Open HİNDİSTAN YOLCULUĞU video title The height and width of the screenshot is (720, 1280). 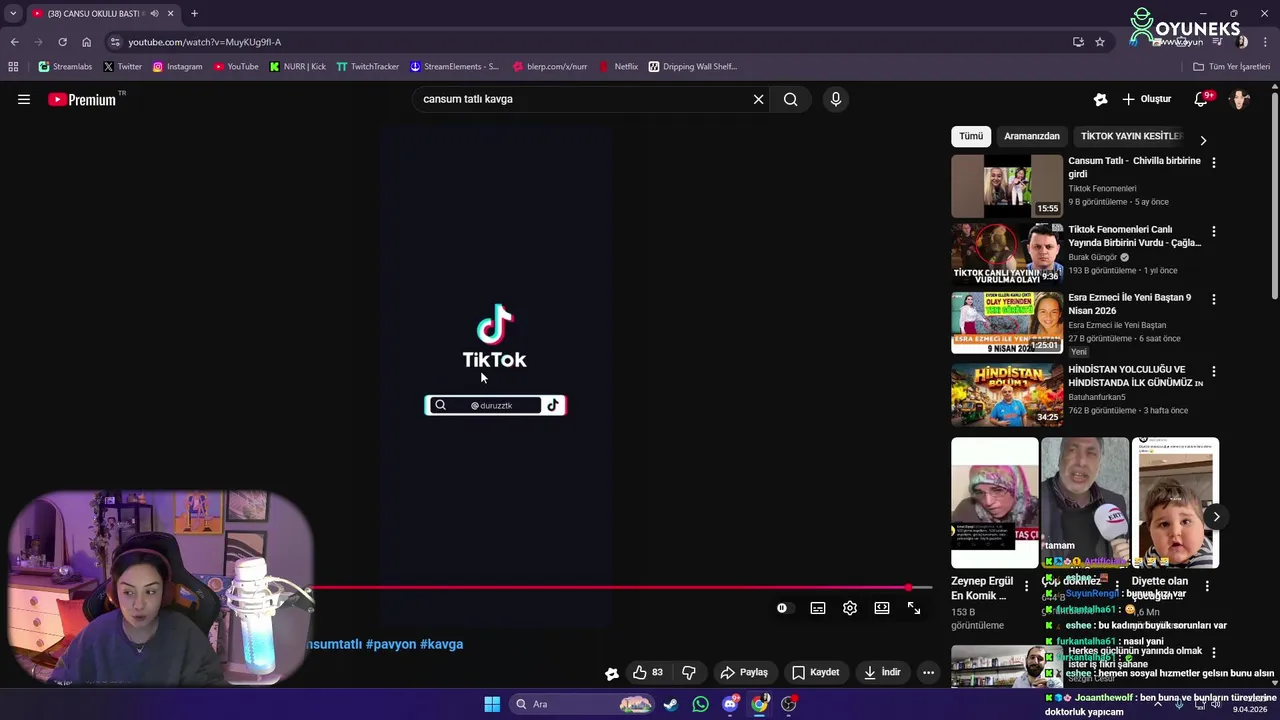tap(1135, 376)
